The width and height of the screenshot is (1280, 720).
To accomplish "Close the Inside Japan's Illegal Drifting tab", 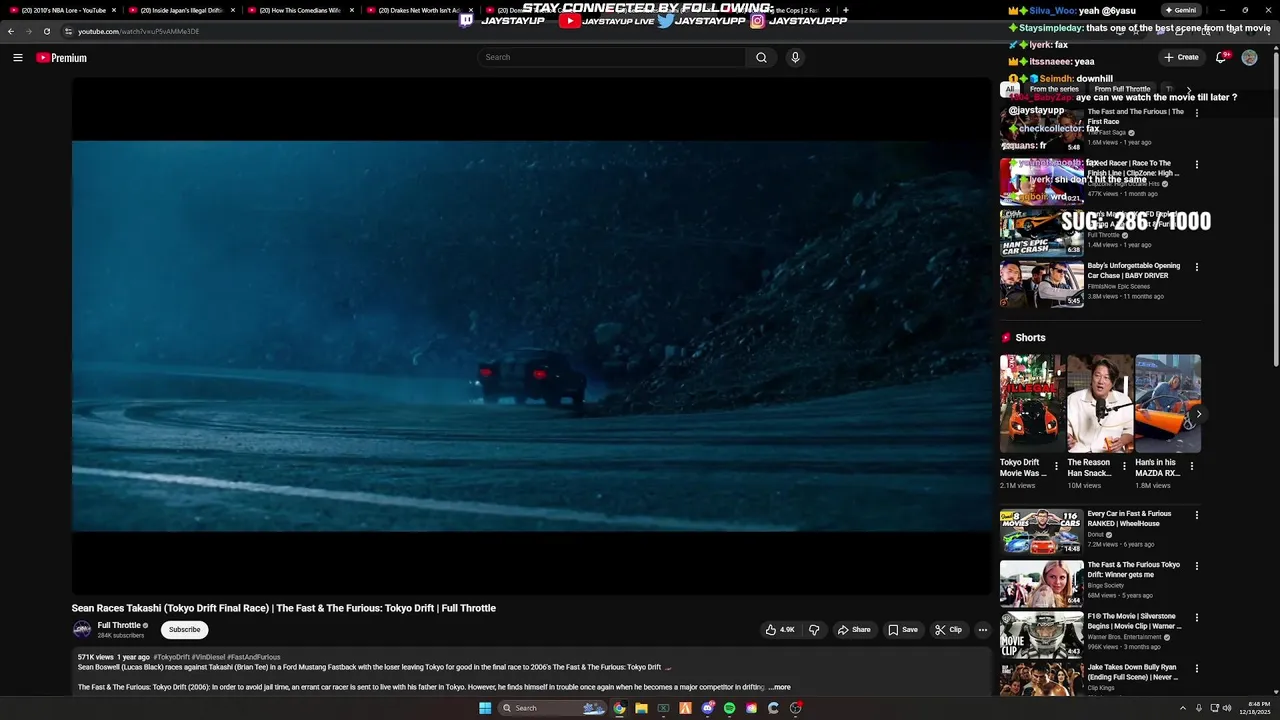I will [x=233, y=10].
